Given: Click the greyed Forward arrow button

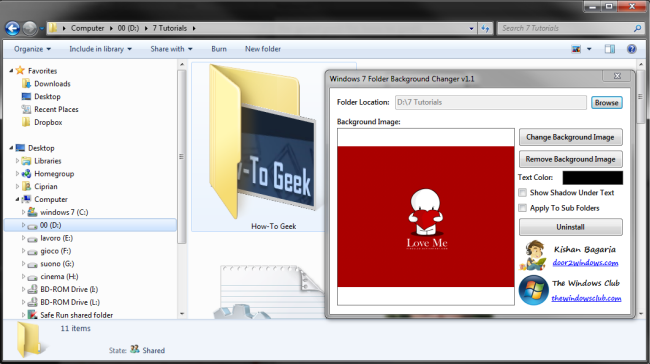Looking at the screenshot, I should click(x=30, y=28).
